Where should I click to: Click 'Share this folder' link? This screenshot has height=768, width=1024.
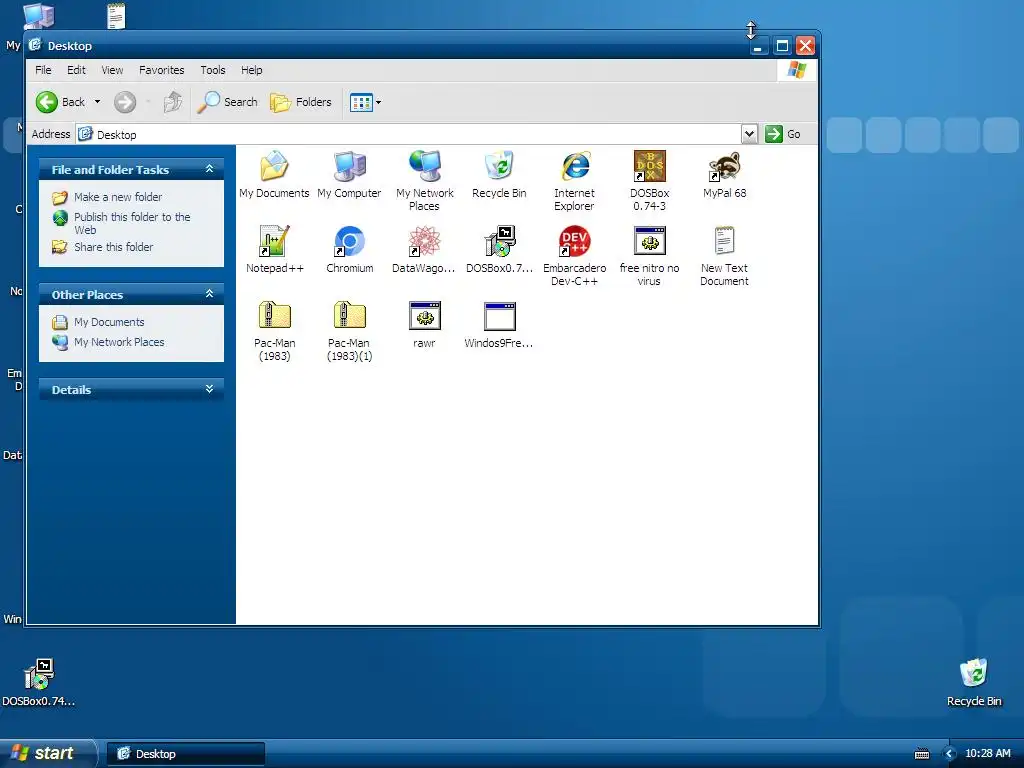pos(114,247)
